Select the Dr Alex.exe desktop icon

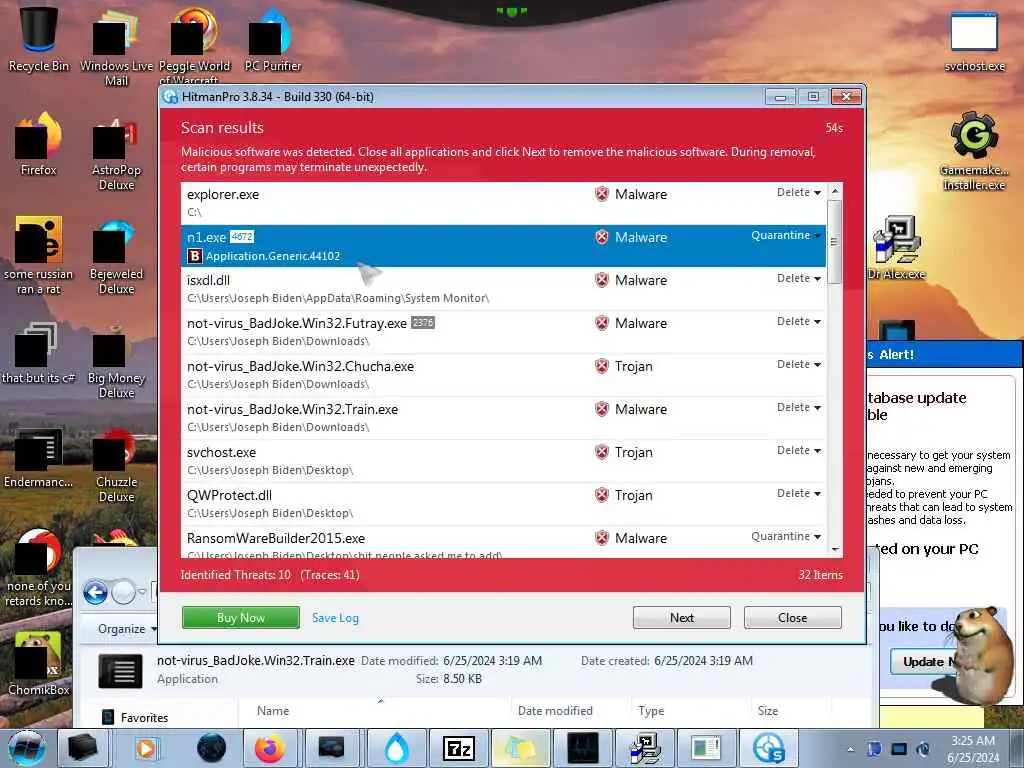897,248
